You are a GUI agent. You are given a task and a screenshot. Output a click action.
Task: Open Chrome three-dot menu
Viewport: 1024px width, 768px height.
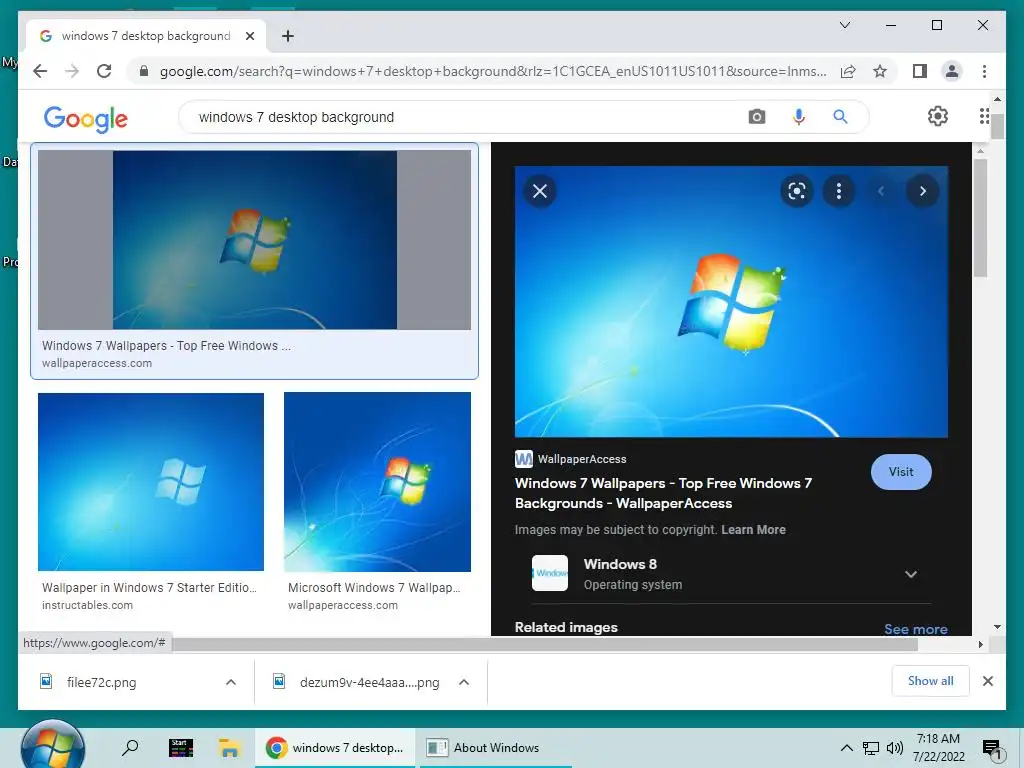click(x=984, y=71)
